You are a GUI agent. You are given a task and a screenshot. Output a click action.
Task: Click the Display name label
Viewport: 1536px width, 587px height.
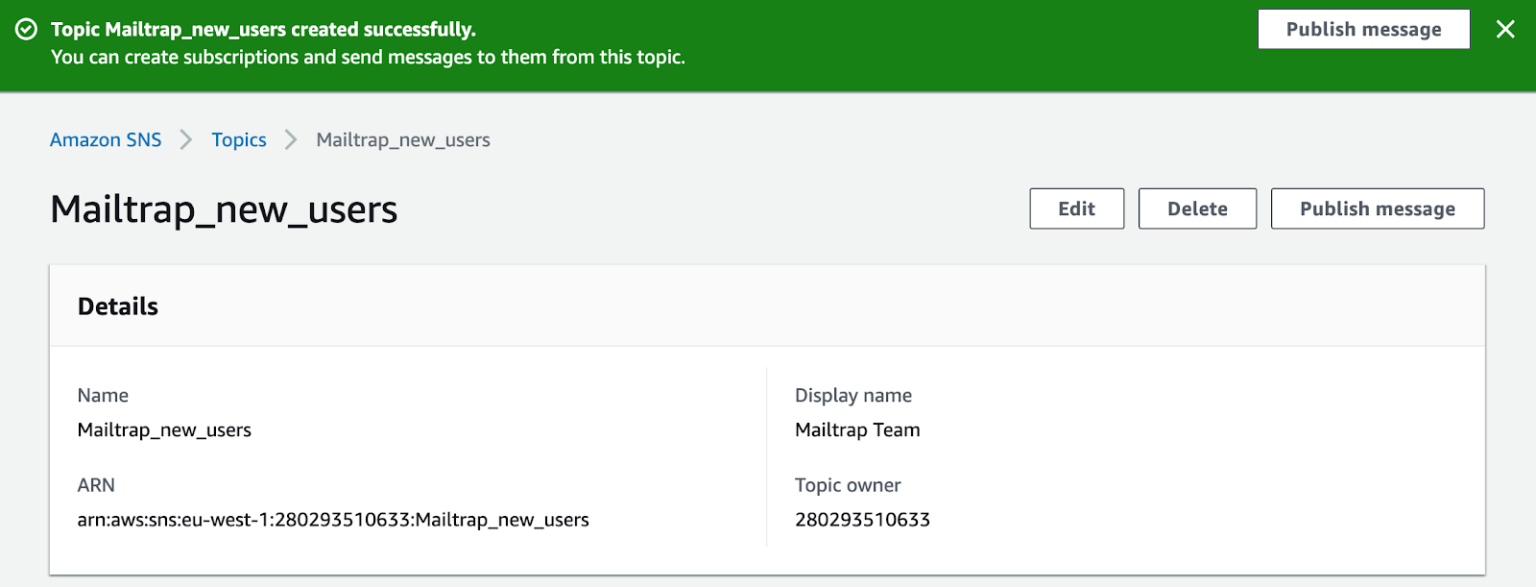[853, 395]
